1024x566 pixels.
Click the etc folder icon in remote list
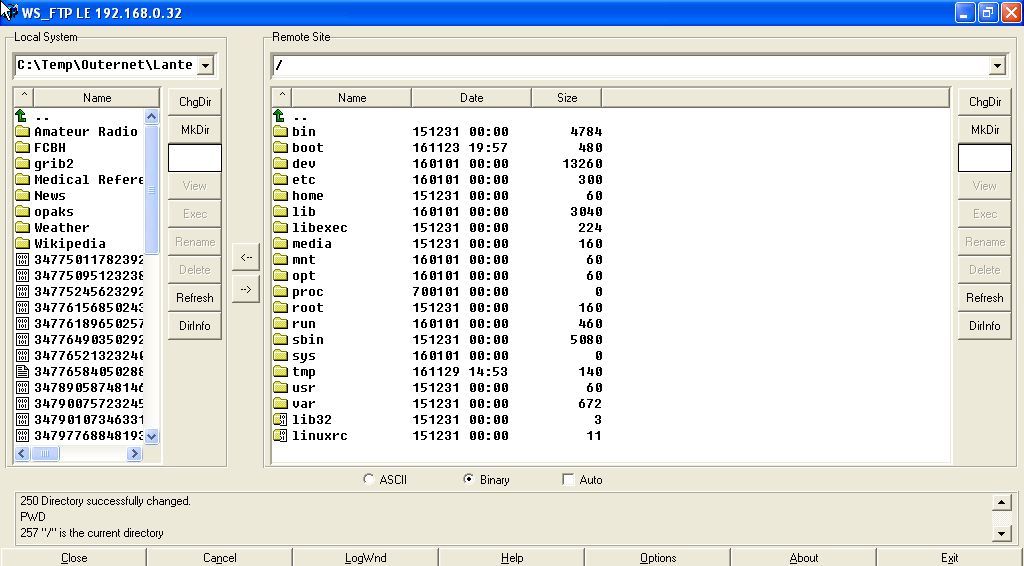(x=280, y=180)
